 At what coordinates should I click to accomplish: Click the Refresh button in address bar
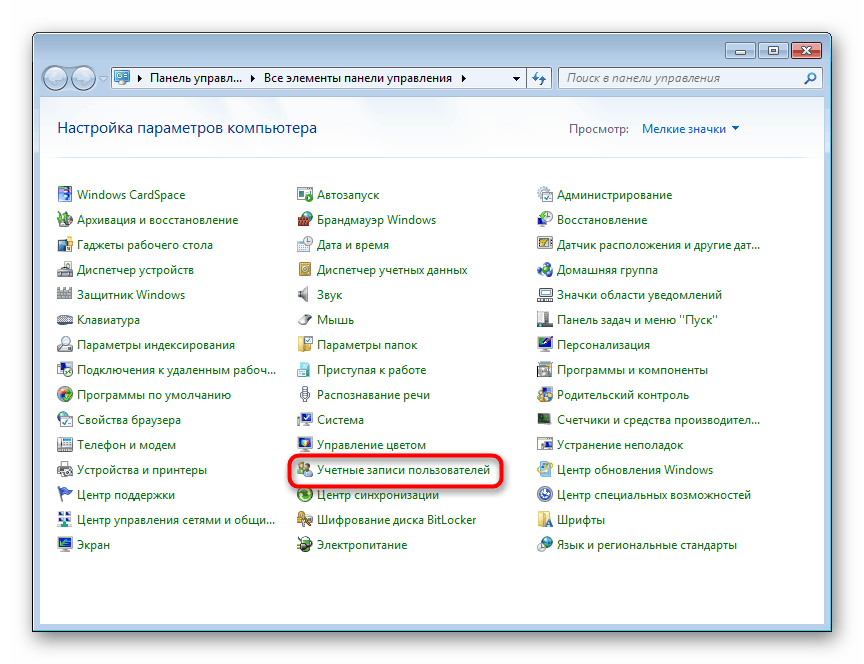[539, 77]
